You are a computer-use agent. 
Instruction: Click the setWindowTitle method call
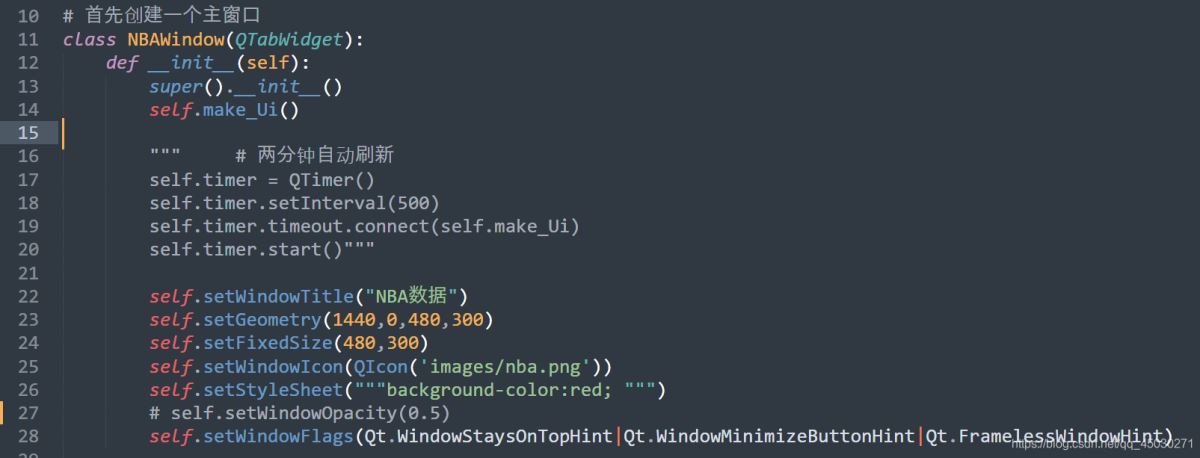click(278, 297)
